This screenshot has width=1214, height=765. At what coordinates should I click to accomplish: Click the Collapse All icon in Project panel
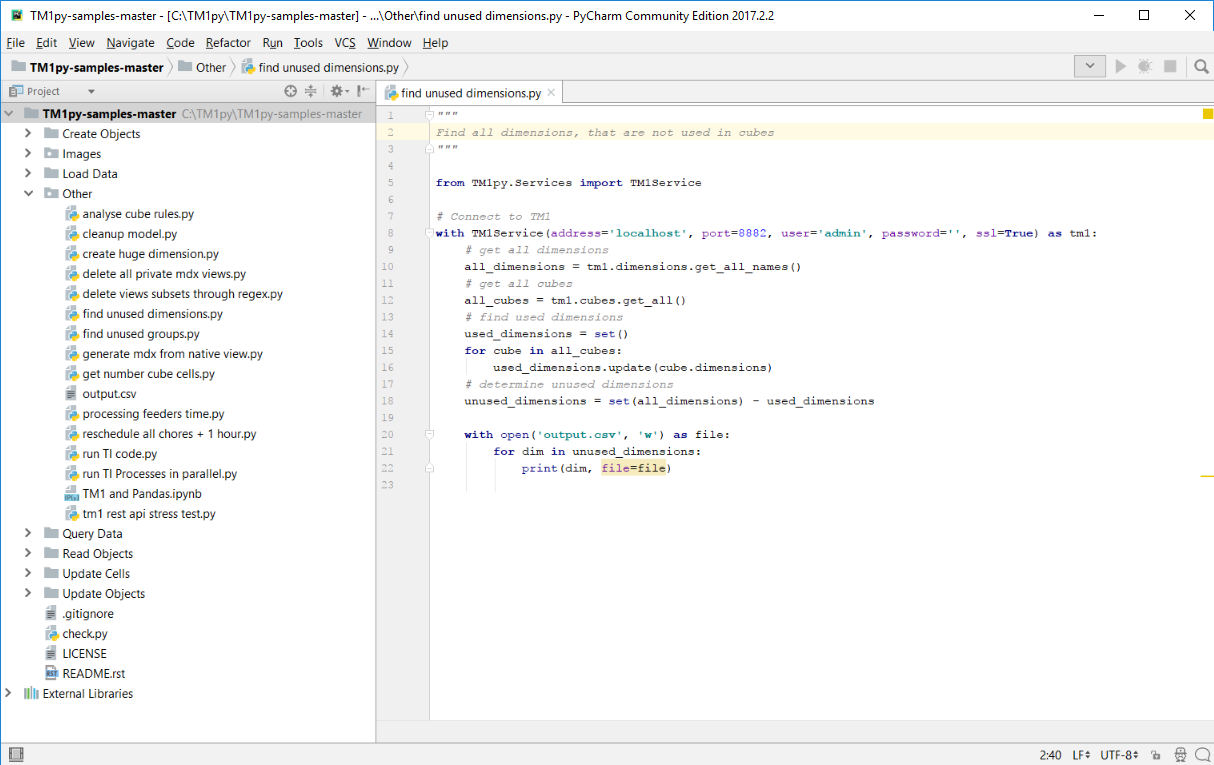click(311, 91)
